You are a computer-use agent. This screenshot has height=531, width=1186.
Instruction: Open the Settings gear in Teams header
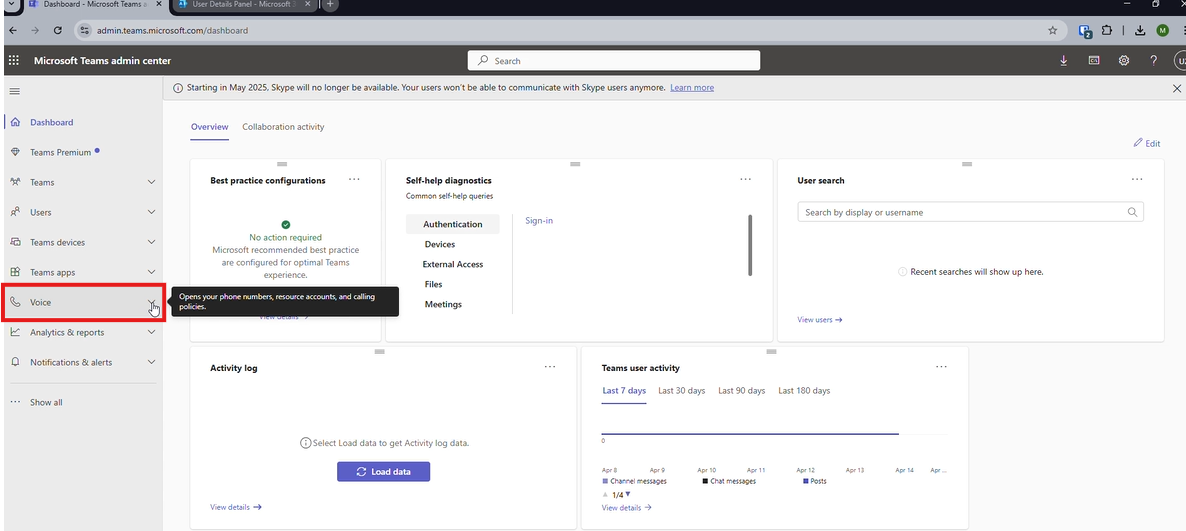1124,61
